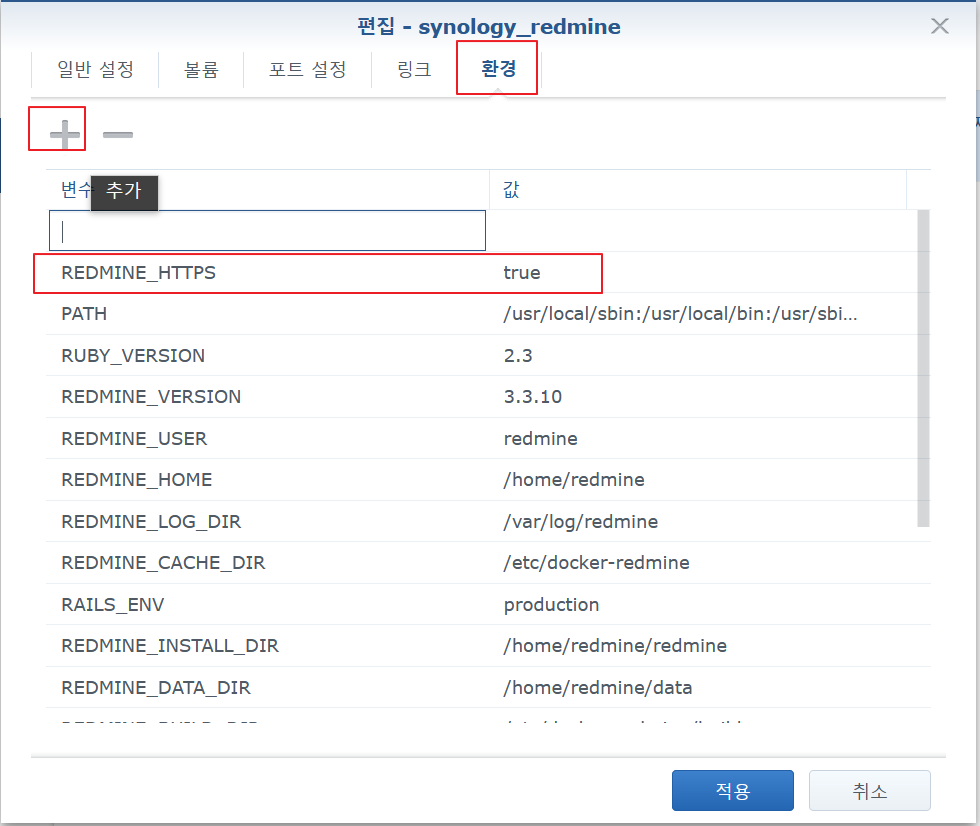The height and width of the screenshot is (826, 980).
Task: Click the minus icon to remove variable
Action: click(118, 134)
